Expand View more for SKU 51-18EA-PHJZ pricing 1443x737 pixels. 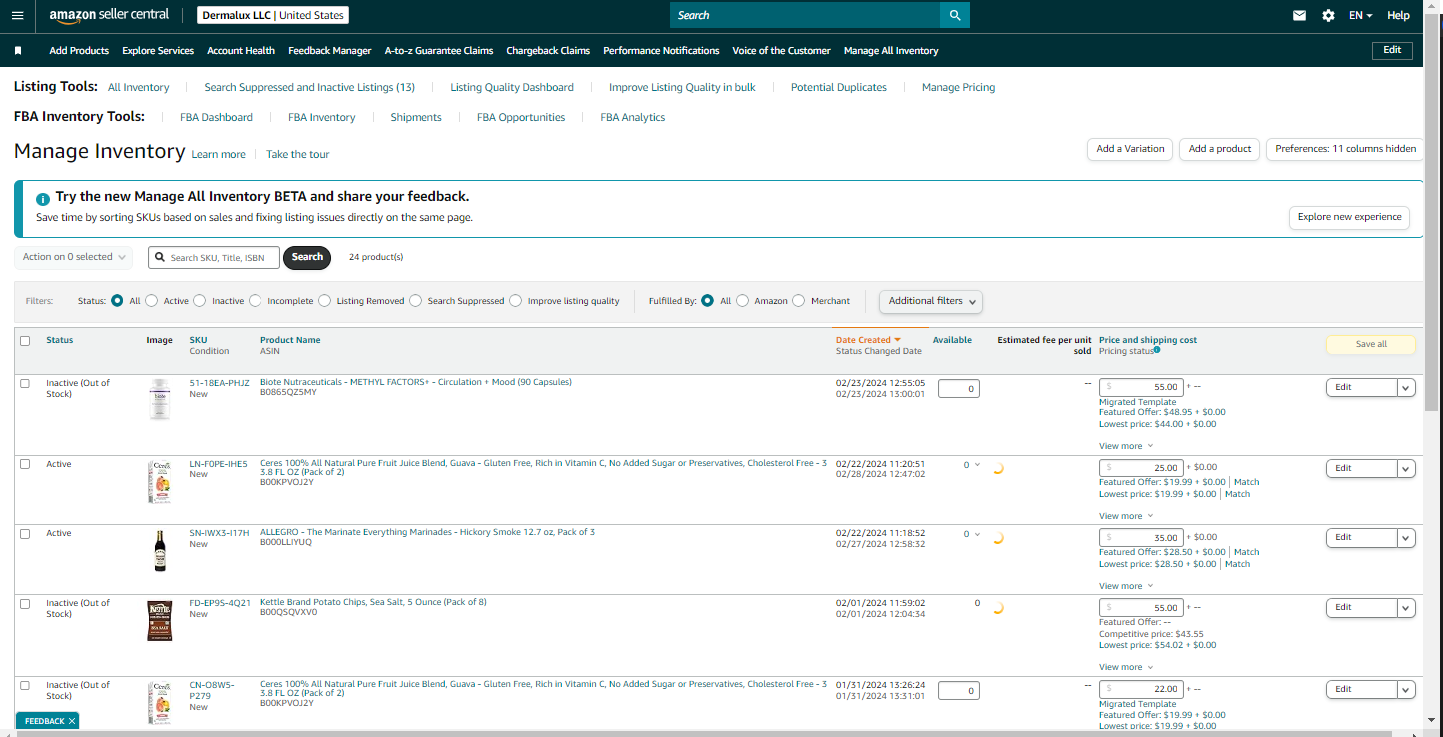[1126, 446]
